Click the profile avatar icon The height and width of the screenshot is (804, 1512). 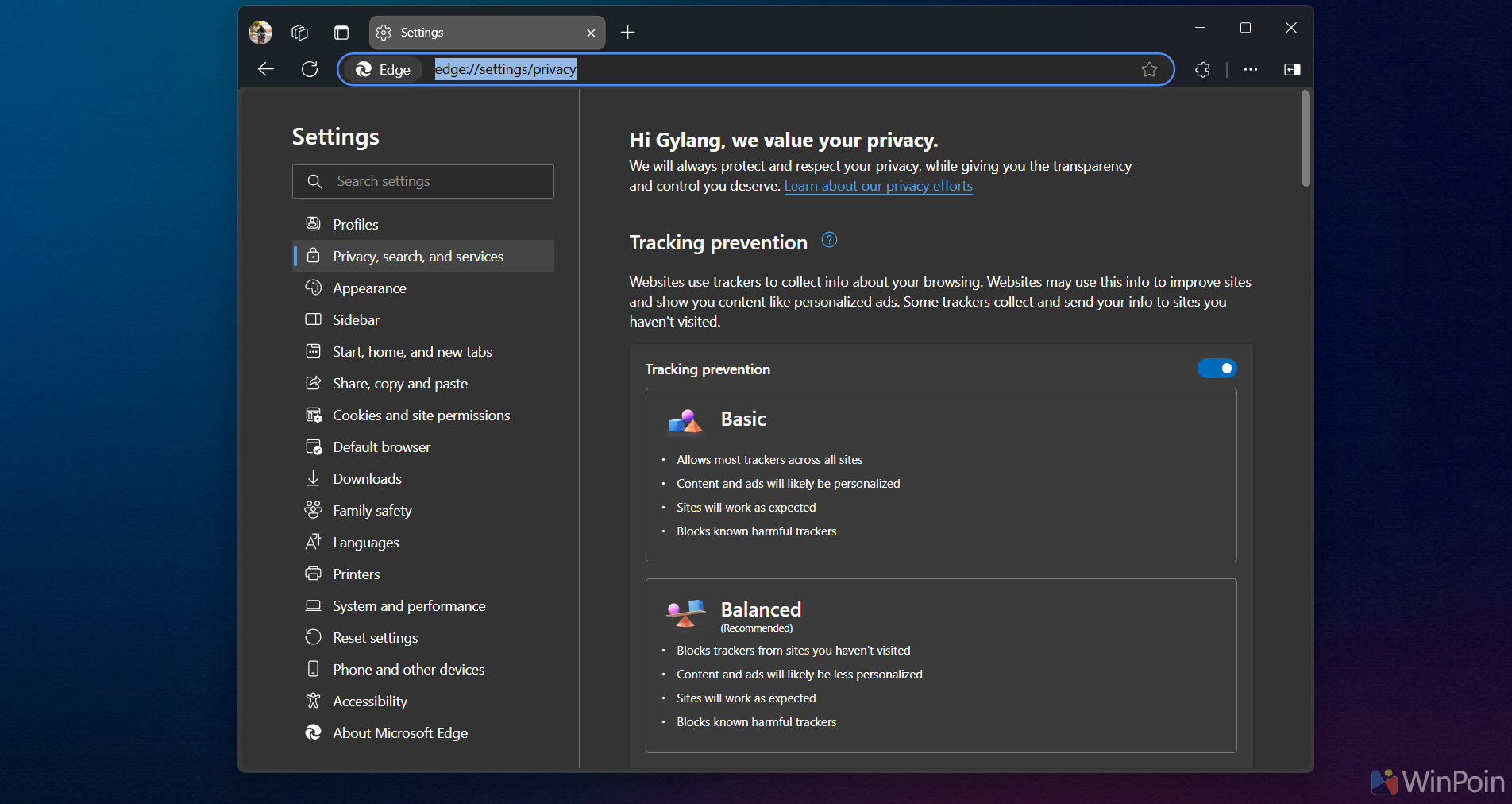[260, 33]
